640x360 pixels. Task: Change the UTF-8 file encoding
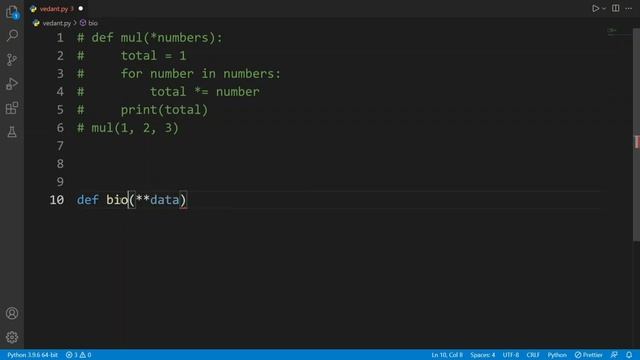(x=511, y=355)
